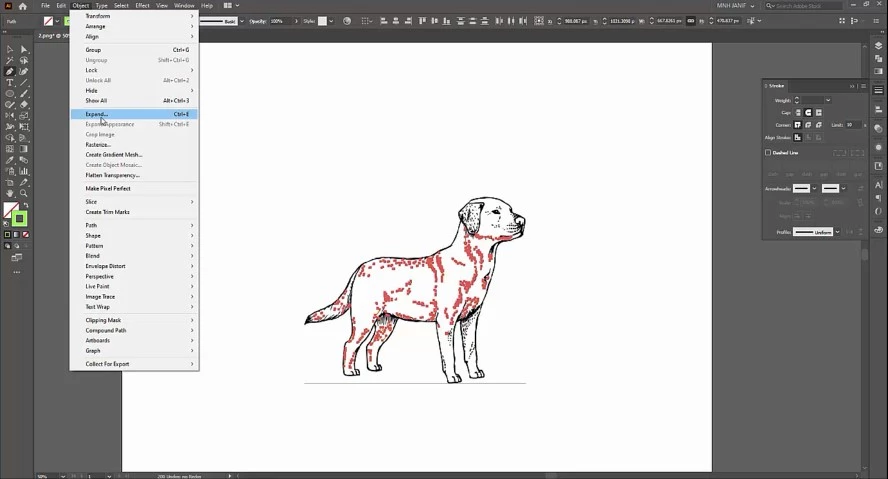Open the Clipping Mask submenu

[x=134, y=320]
